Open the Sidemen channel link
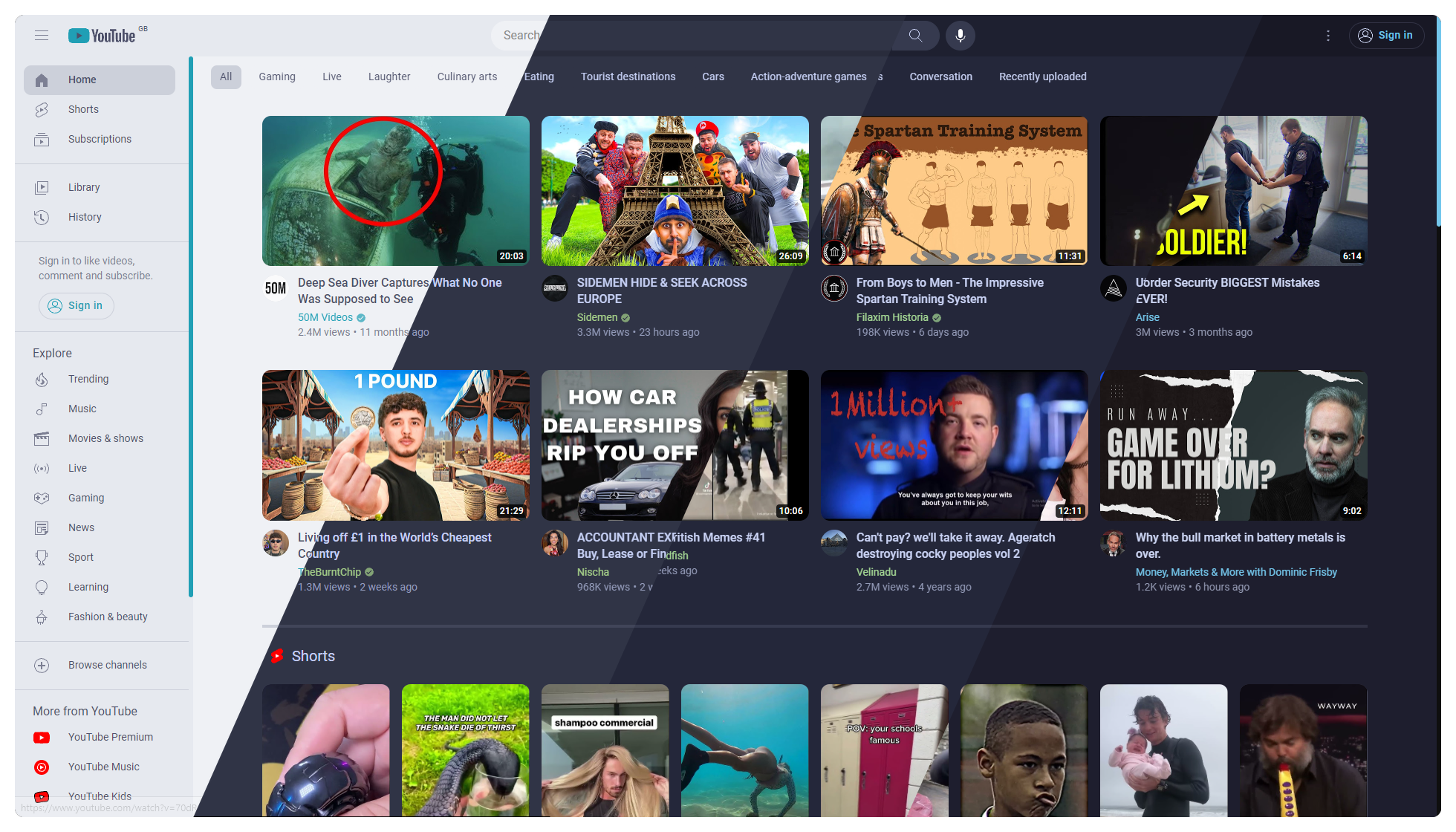This screenshot has width=1456, height=832. click(597, 317)
